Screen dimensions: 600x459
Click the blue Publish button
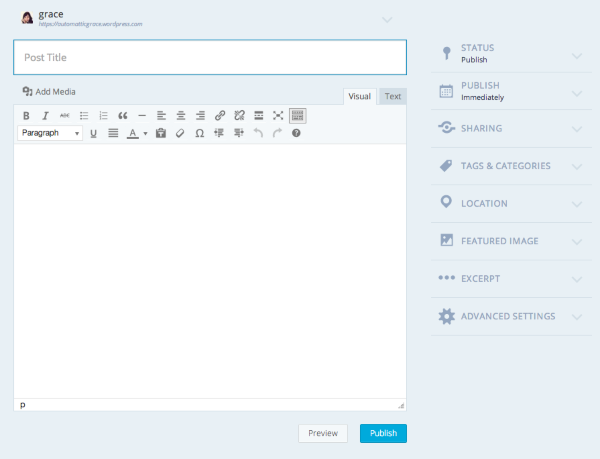click(383, 433)
